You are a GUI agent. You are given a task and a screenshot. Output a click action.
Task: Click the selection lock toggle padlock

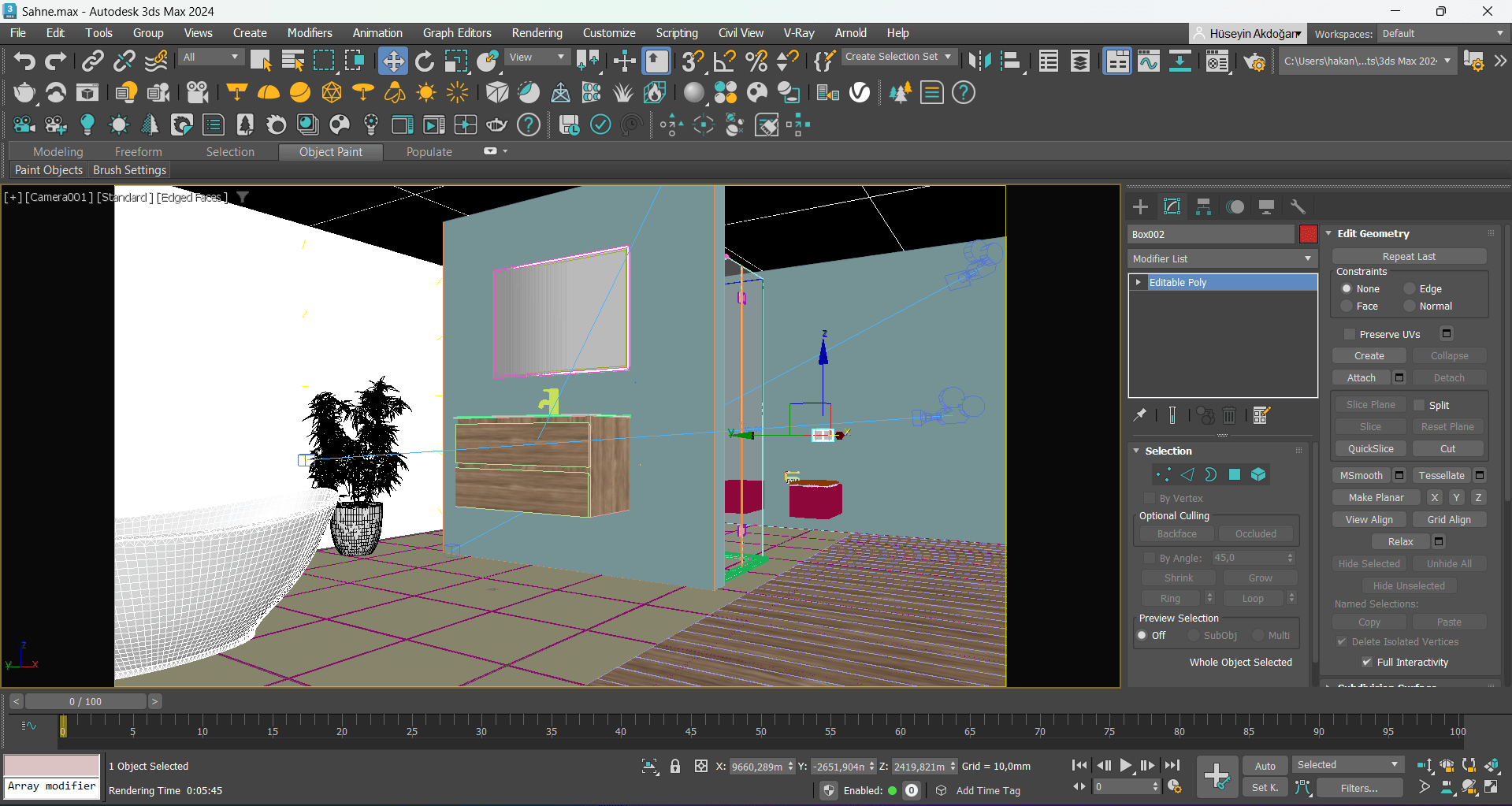pyautogui.click(x=675, y=766)
